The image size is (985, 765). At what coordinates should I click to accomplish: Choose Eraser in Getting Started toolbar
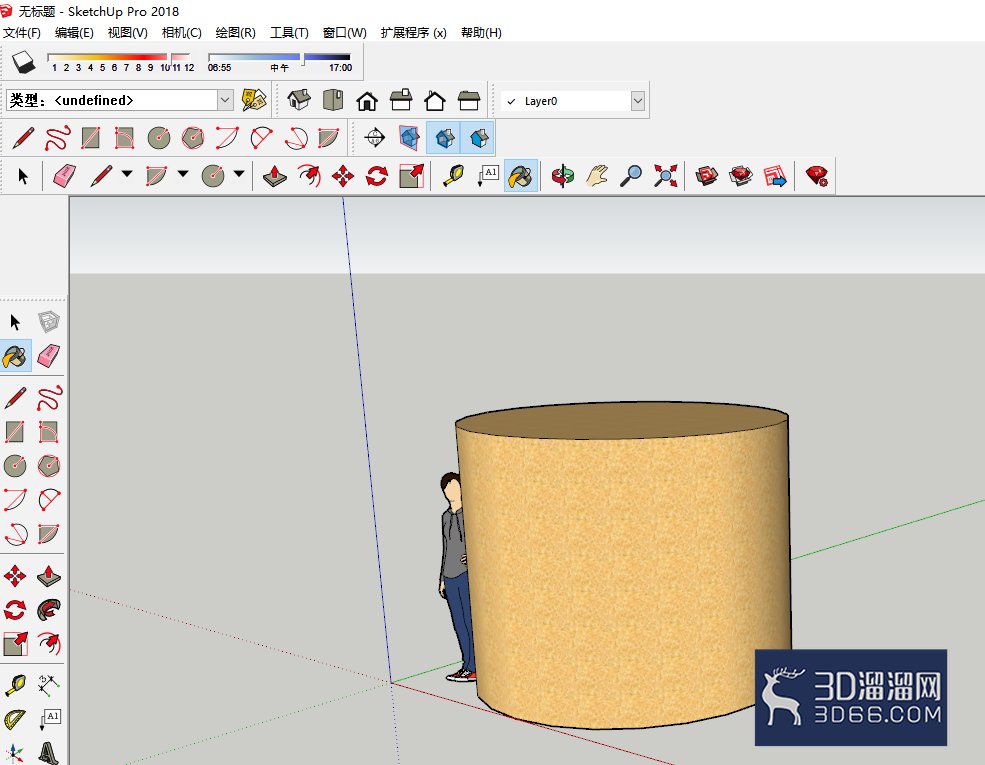(64, 176)
